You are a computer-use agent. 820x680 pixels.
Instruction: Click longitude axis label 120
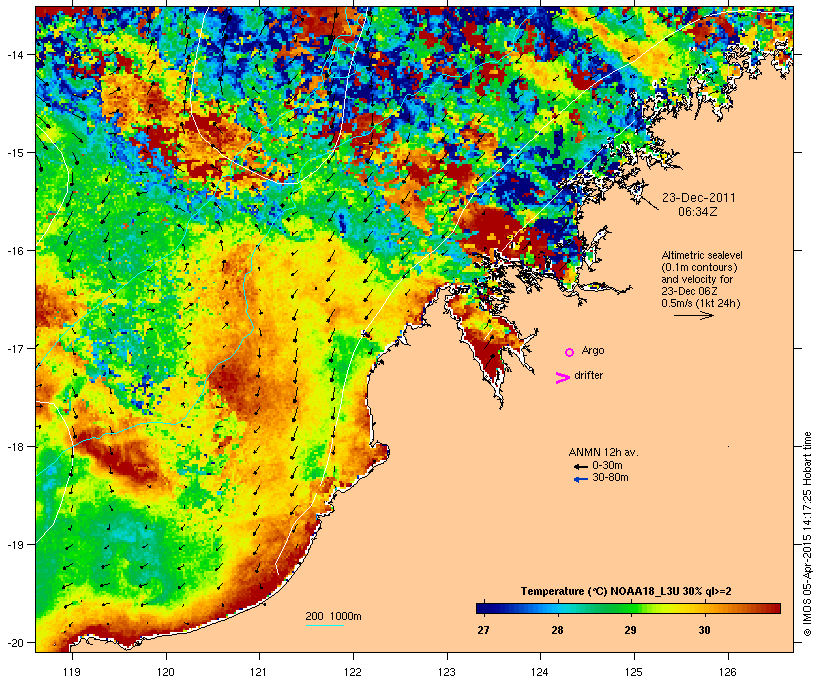(x=166, y=671)
